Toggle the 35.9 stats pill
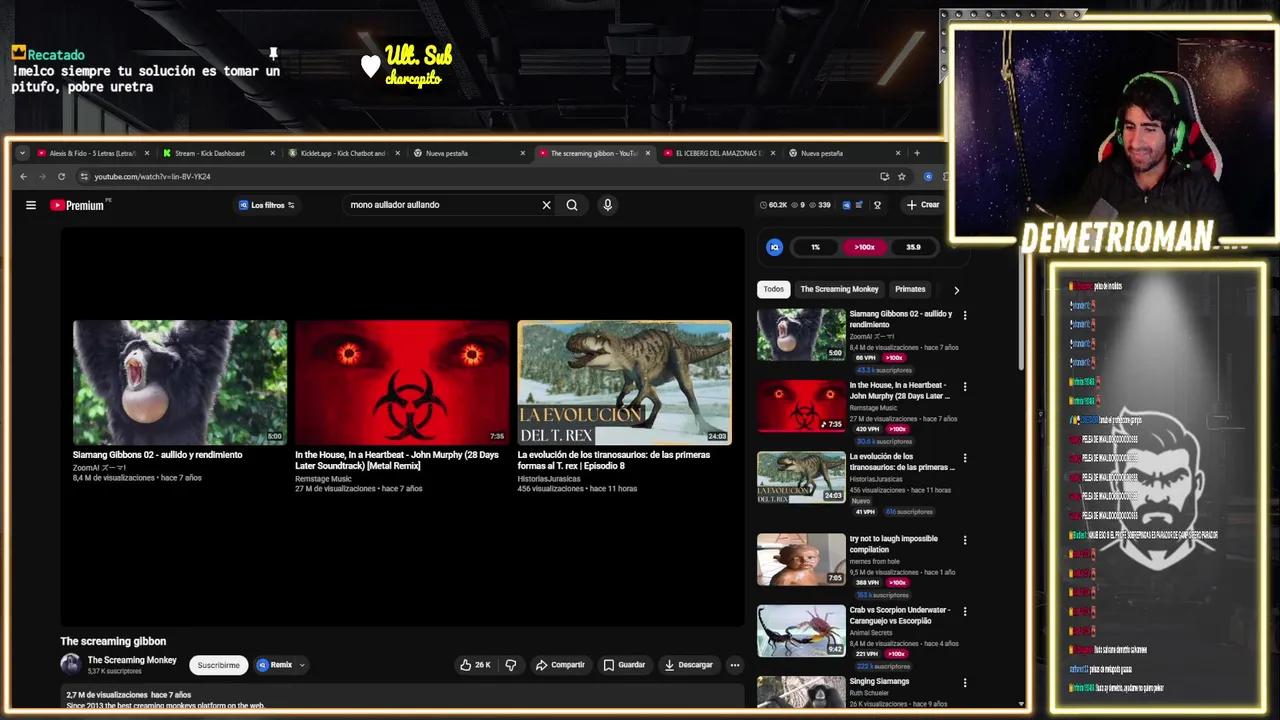 [913, 247]
